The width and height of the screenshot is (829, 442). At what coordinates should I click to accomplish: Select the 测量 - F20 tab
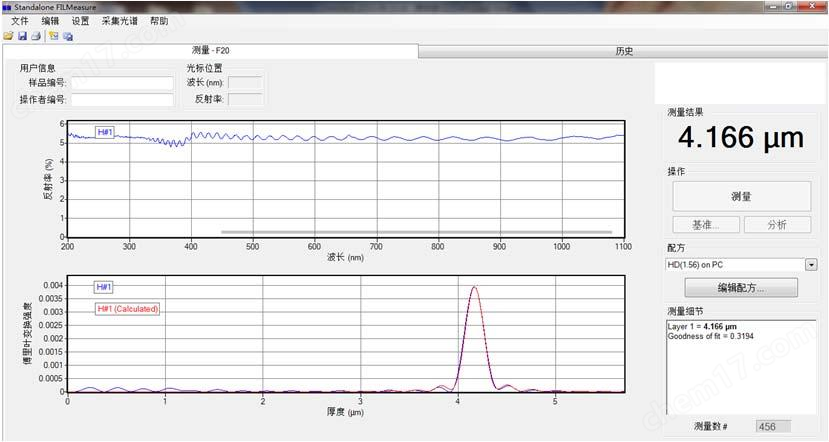click(212, 50)
